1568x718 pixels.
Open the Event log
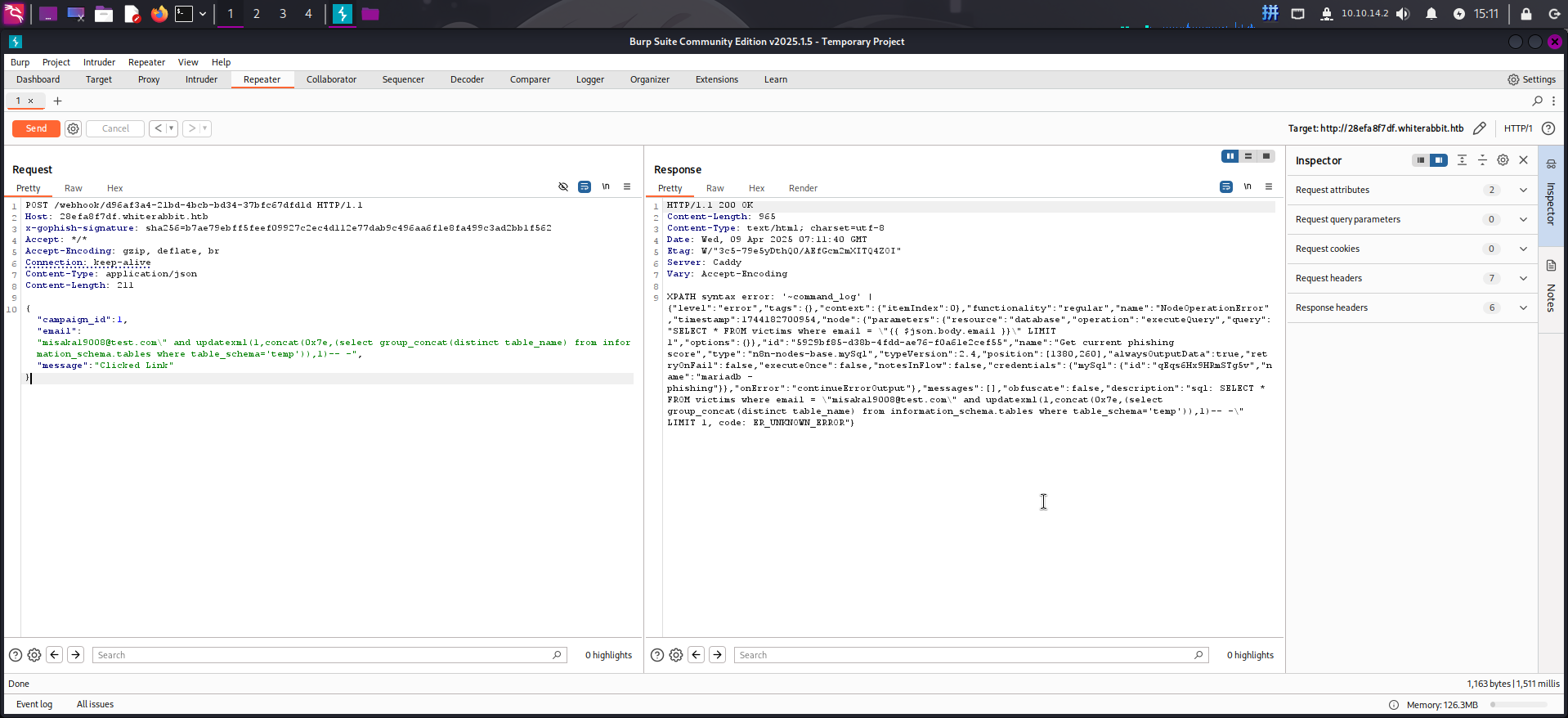coord(34,704)
